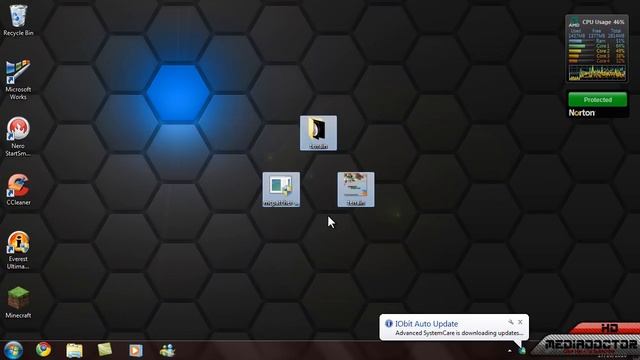Click the Norton Protected status button
Screen dimensions: 640x360
pyautogui.click(x=598, y=100)
